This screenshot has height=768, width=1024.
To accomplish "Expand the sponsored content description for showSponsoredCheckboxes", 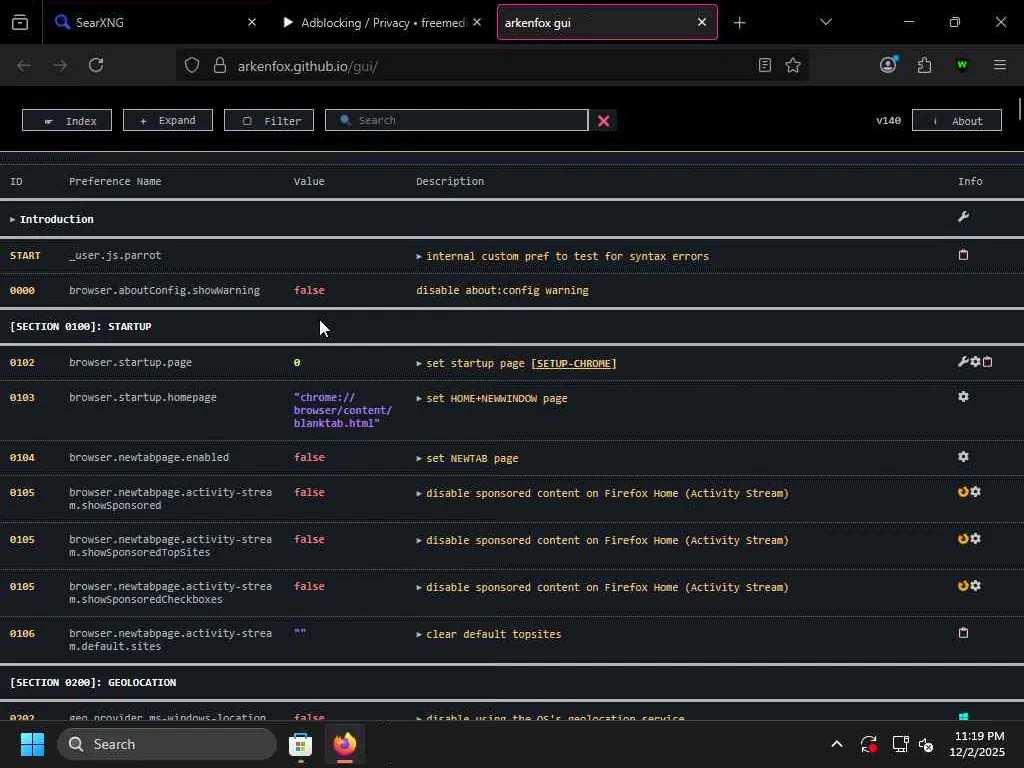I will coord(419,588).
